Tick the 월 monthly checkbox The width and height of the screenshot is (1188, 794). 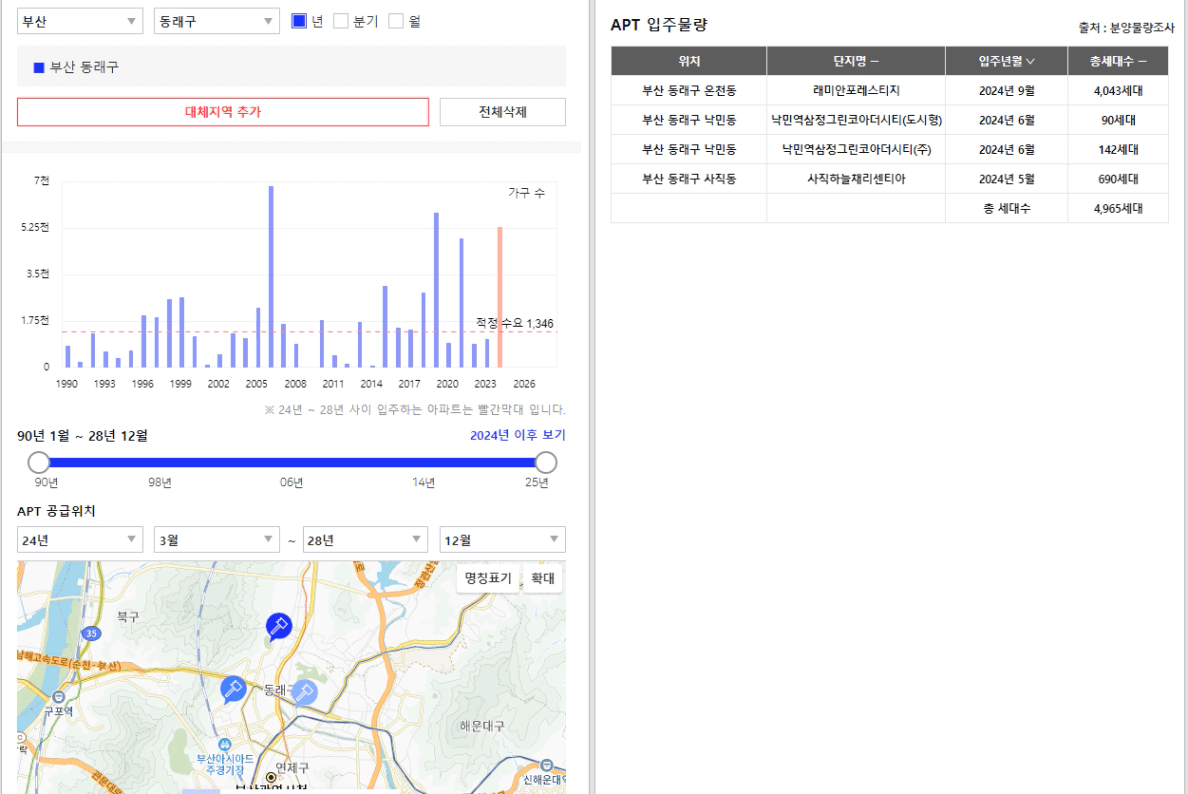[x=395, y=21]
